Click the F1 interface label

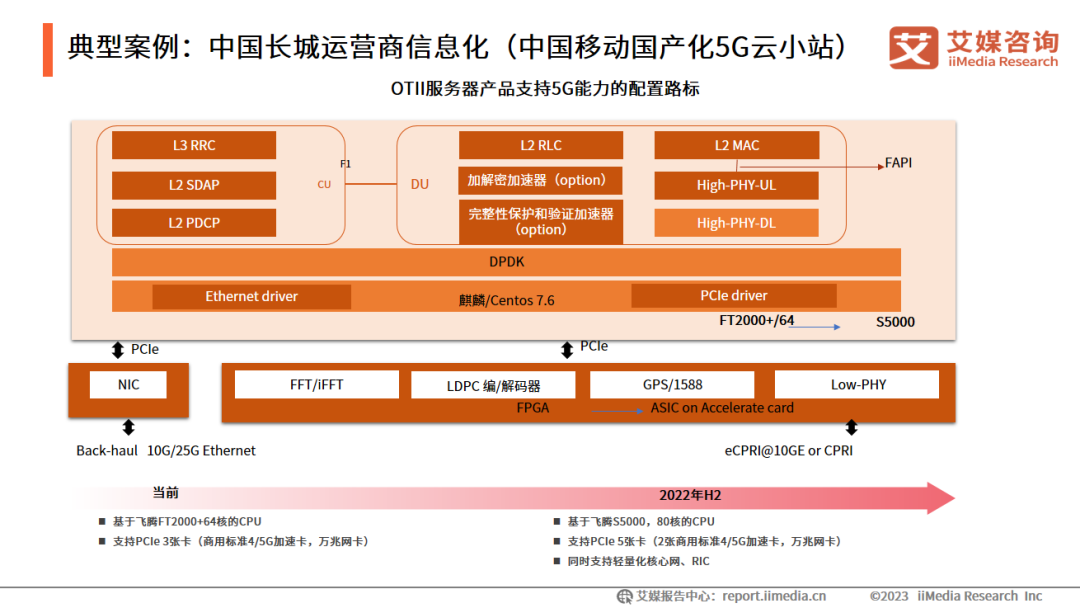tap(345, 164)
